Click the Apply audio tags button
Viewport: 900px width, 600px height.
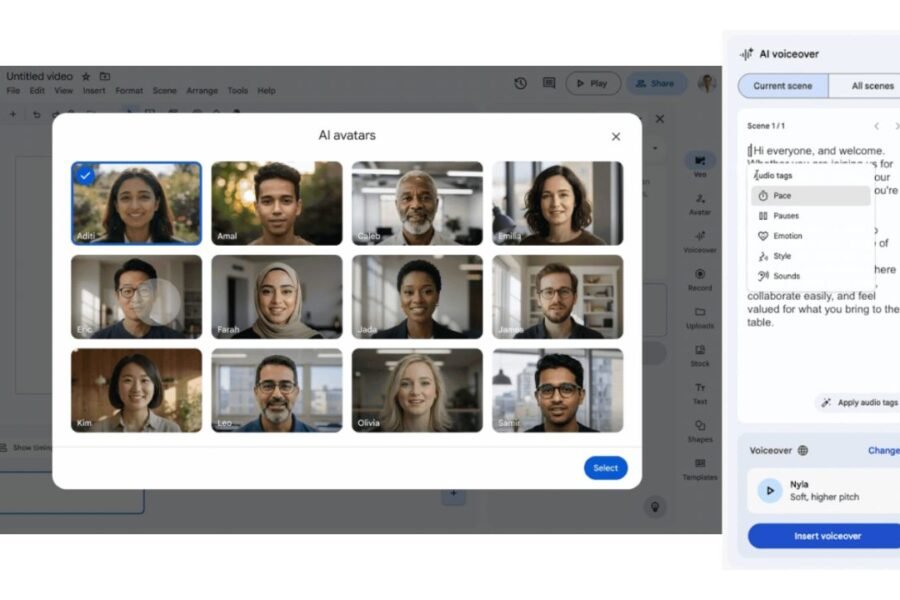[x=859, y=402]
